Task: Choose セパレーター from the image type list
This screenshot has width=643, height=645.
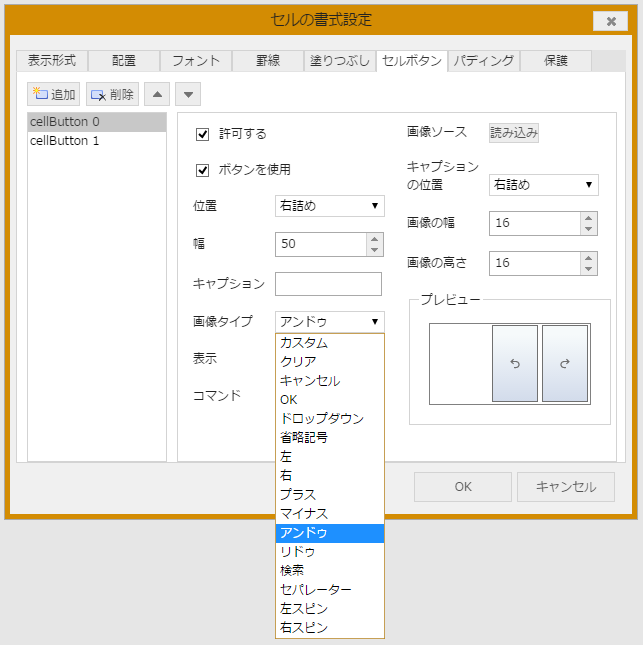Action: click(x=330, y=590)
